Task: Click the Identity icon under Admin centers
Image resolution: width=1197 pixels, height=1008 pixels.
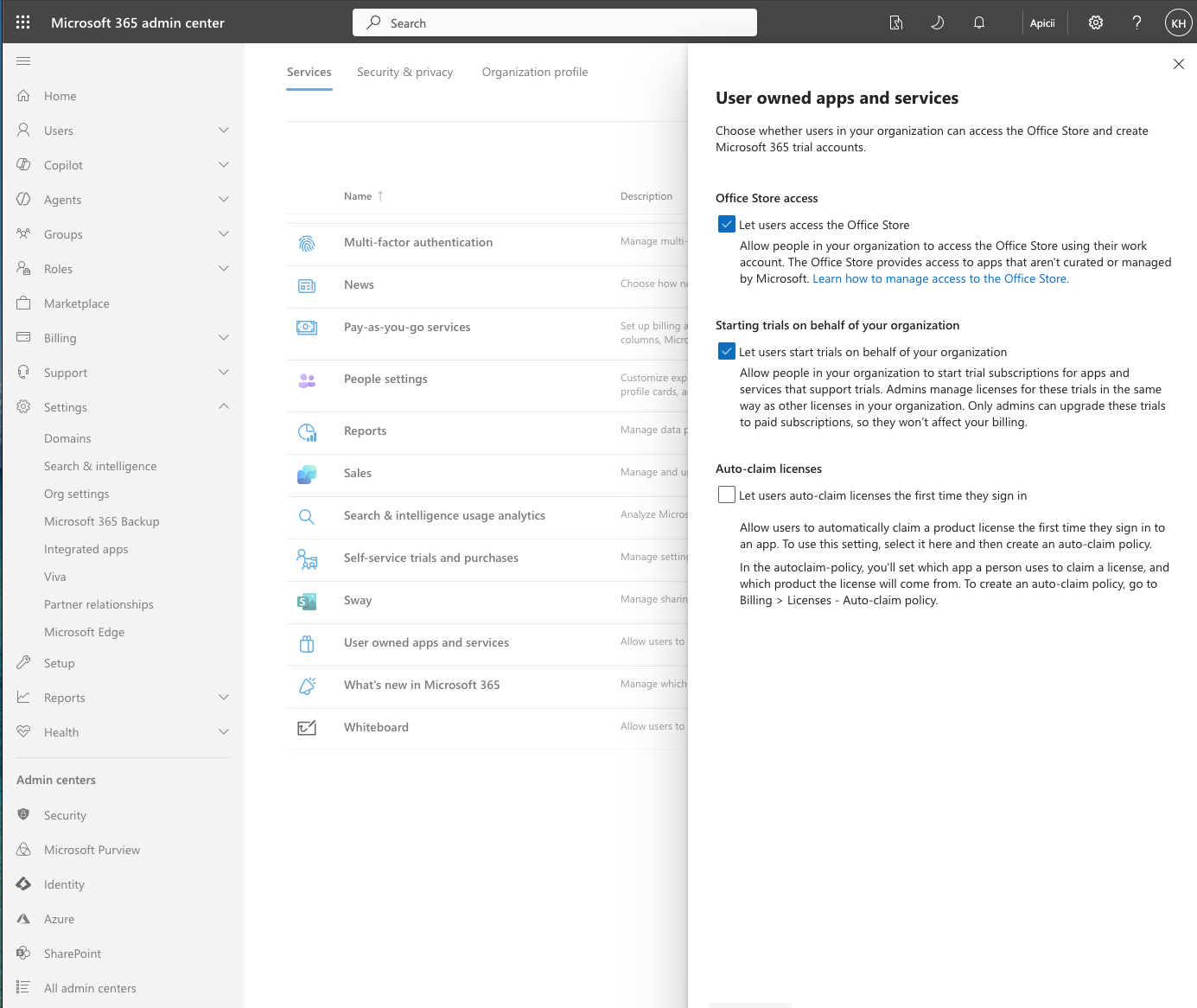Action: [23, 884]
